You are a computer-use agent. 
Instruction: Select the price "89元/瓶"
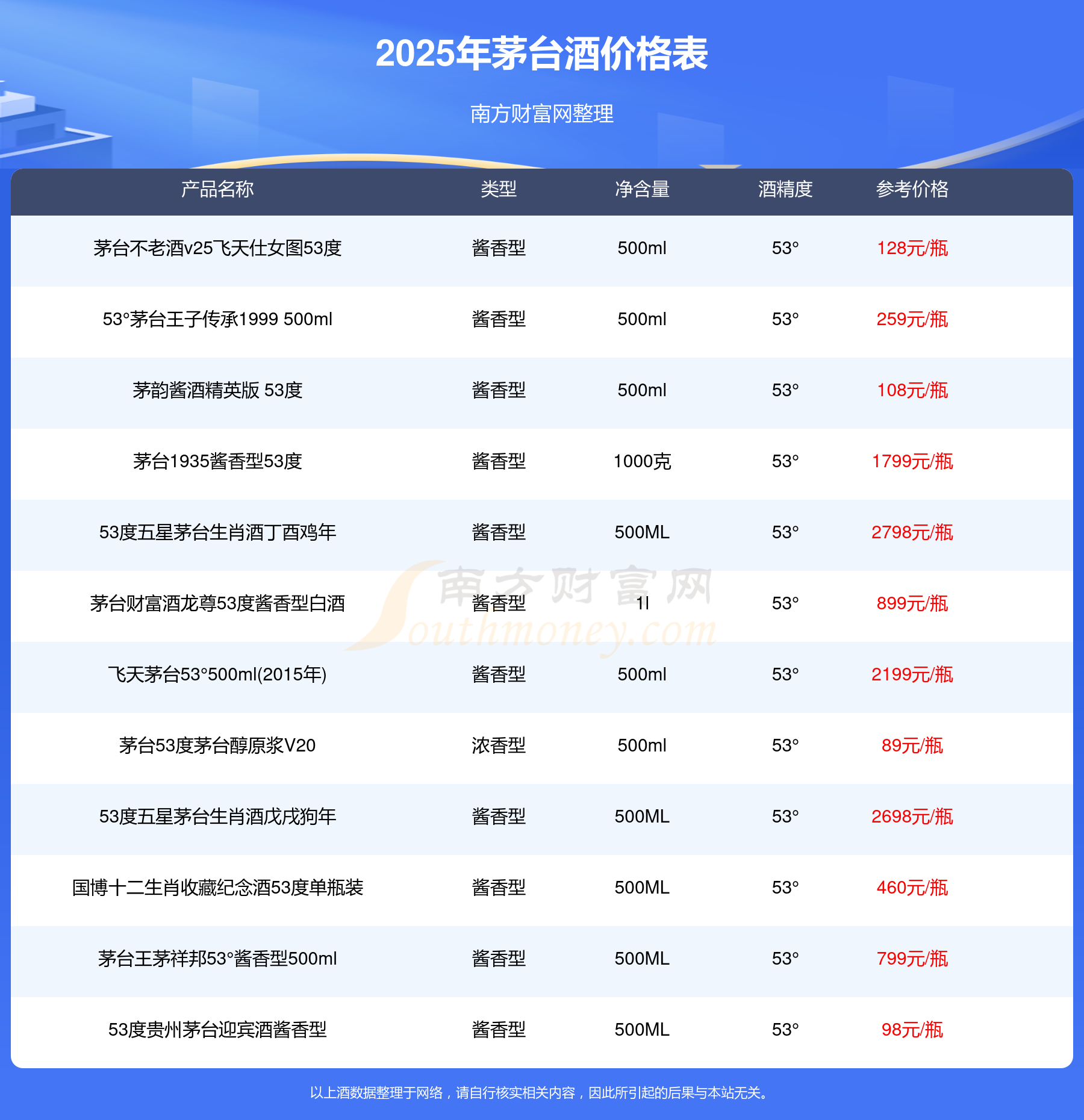(912, 745)
